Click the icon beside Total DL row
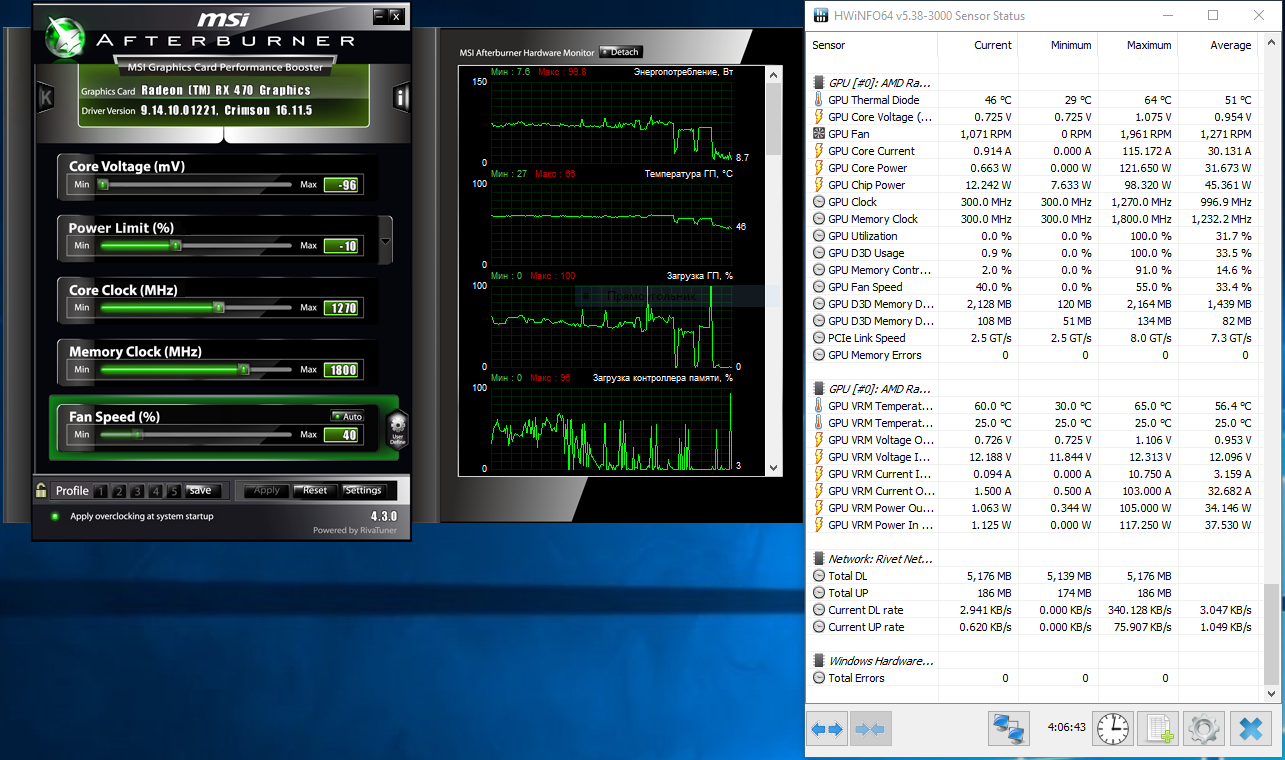This screenshot has height=760, width=1285. click(x=818, y=576)
